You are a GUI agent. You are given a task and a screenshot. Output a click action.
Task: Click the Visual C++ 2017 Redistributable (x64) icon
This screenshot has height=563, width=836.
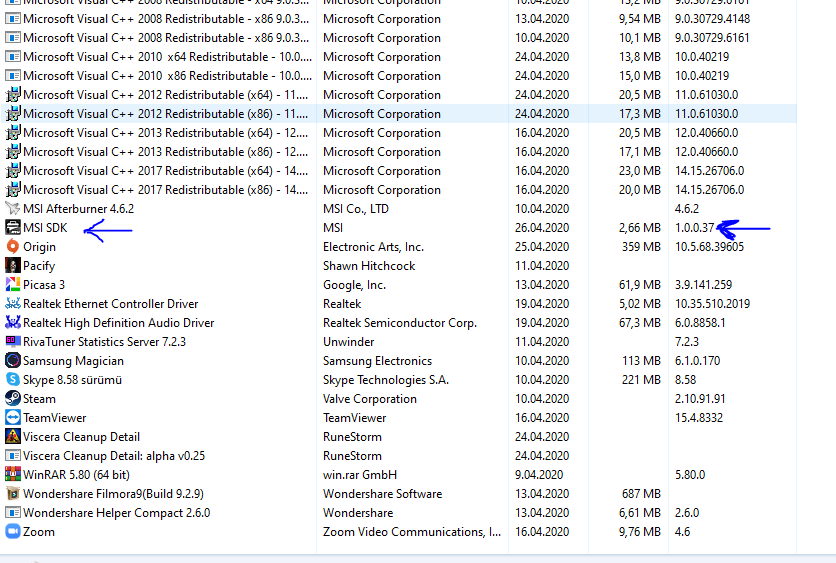click(13, 171)
